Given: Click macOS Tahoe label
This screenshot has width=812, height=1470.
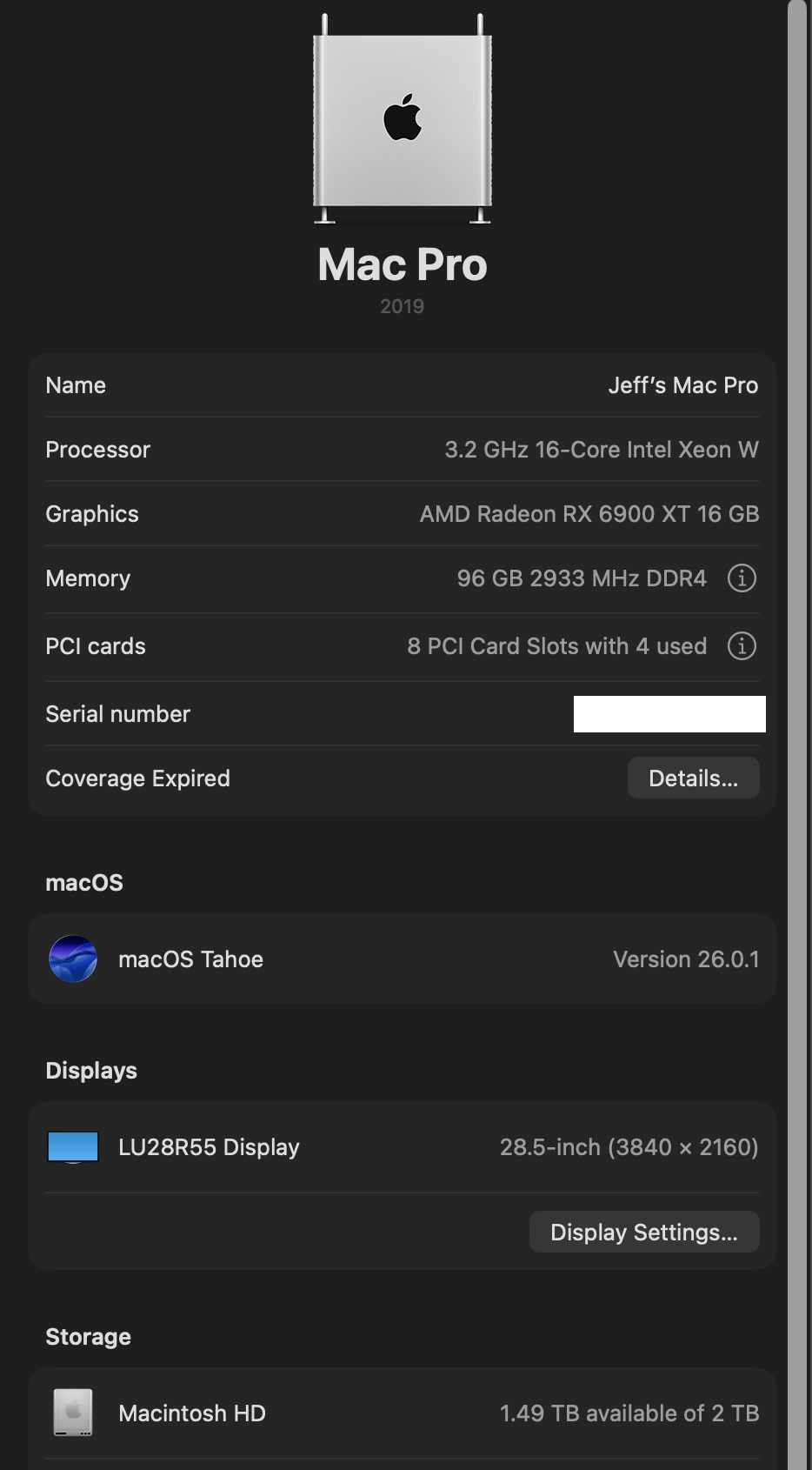Looking at the screenshot, I should [x=190, y=959].
